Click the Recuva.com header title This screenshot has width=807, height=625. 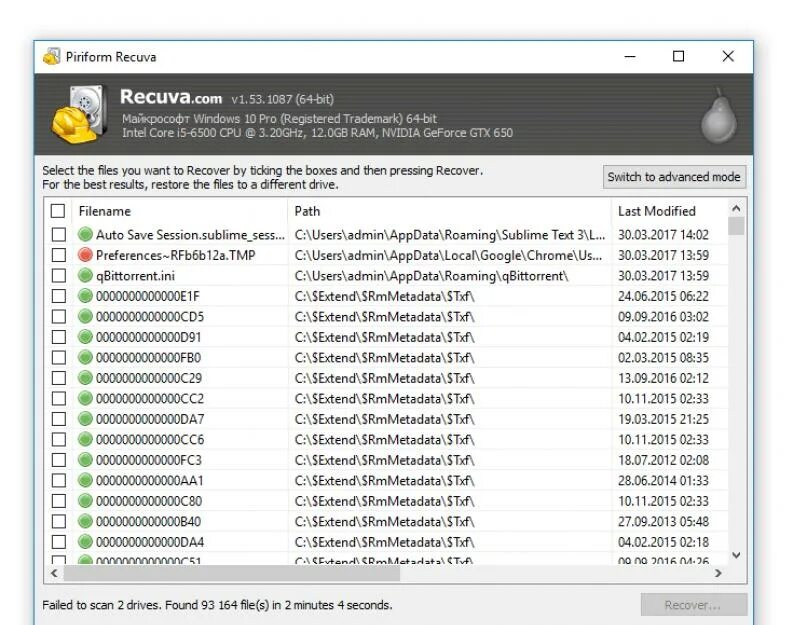[x=171, y=97]
